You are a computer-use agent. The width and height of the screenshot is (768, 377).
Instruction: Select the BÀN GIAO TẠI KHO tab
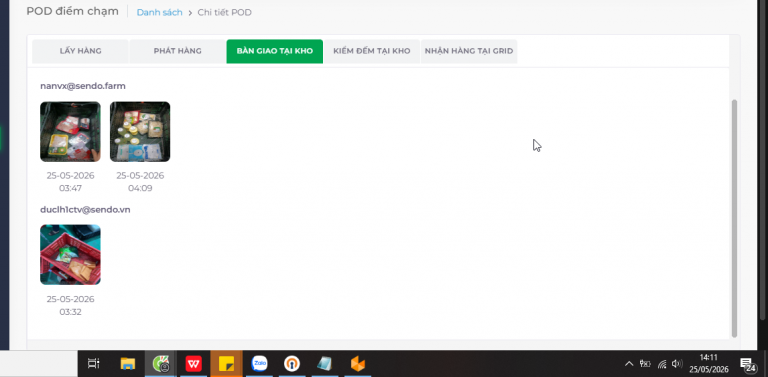coord(274,51)
